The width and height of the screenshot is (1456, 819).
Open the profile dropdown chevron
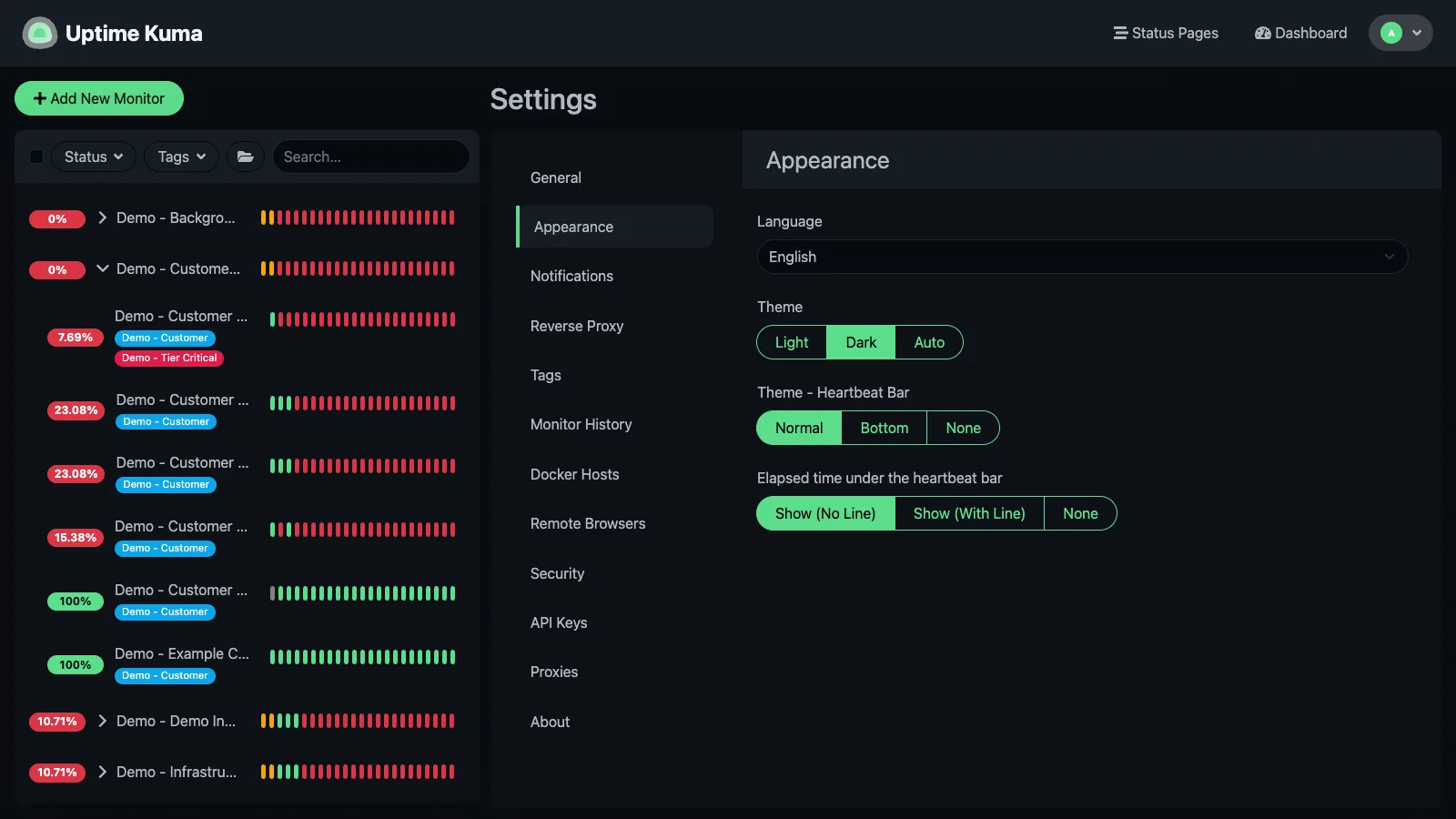click(1417, 33)
